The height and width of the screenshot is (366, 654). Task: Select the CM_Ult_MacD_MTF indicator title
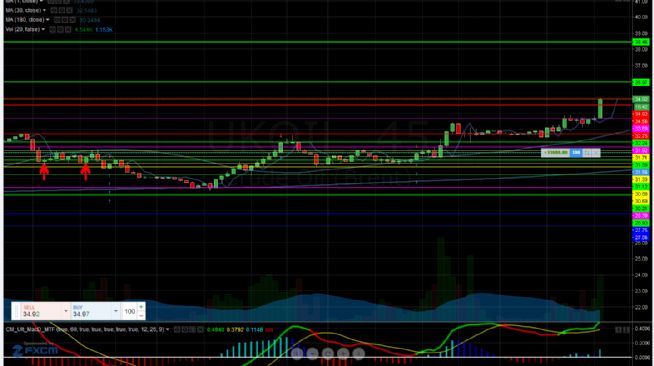(84, 329)
